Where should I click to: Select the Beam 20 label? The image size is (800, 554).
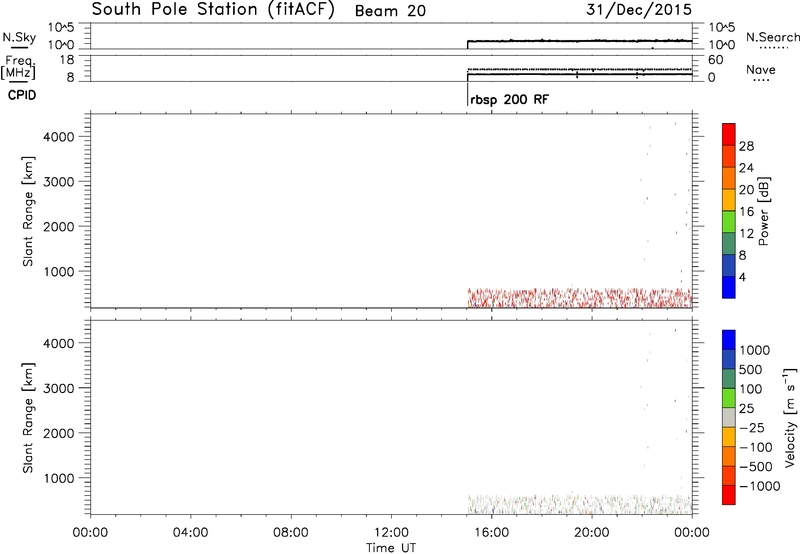(x=390, y=11)
